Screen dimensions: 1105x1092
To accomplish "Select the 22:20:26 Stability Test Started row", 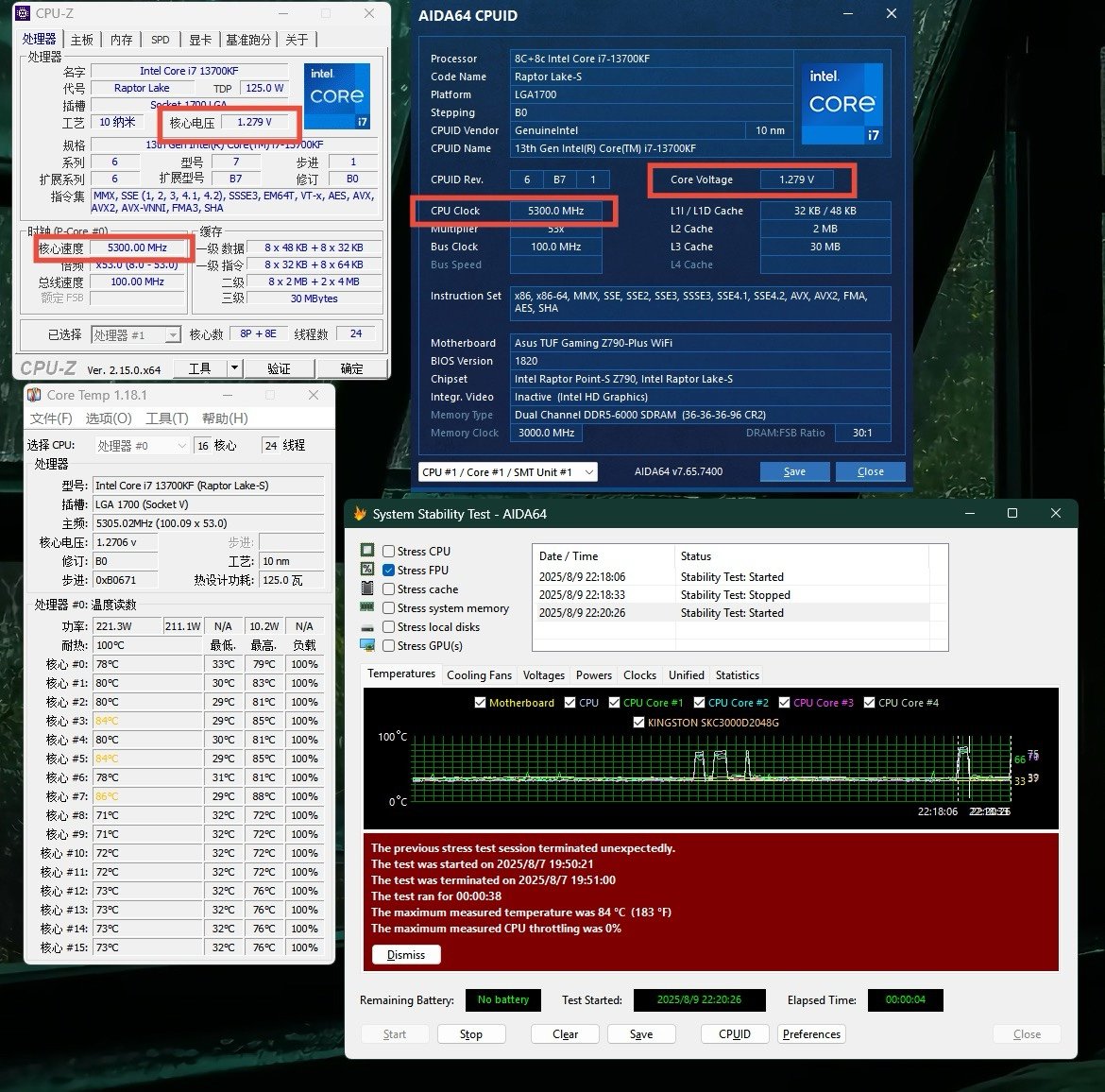I will point(732,613).
